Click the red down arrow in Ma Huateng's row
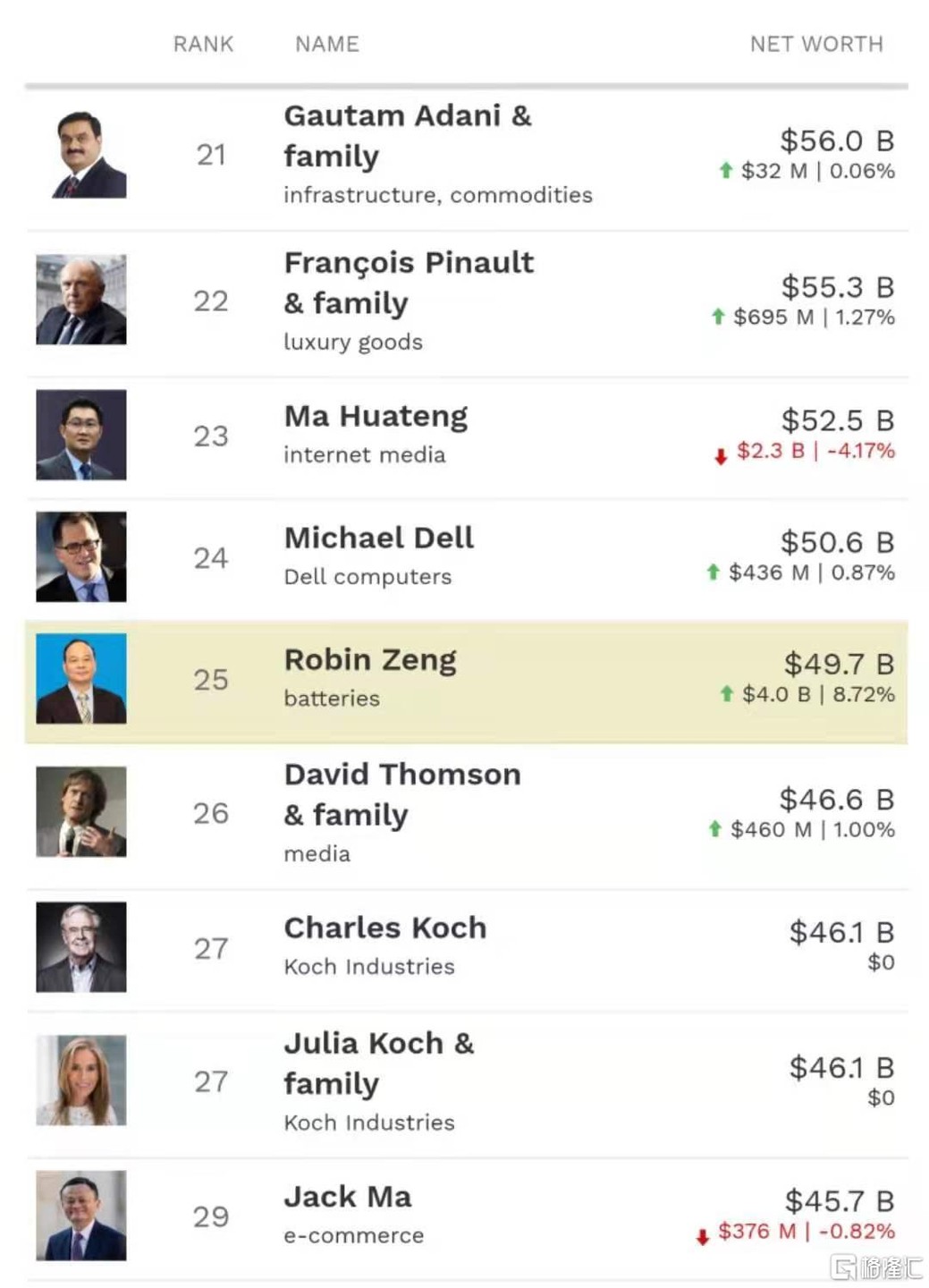 click(721, 457)
